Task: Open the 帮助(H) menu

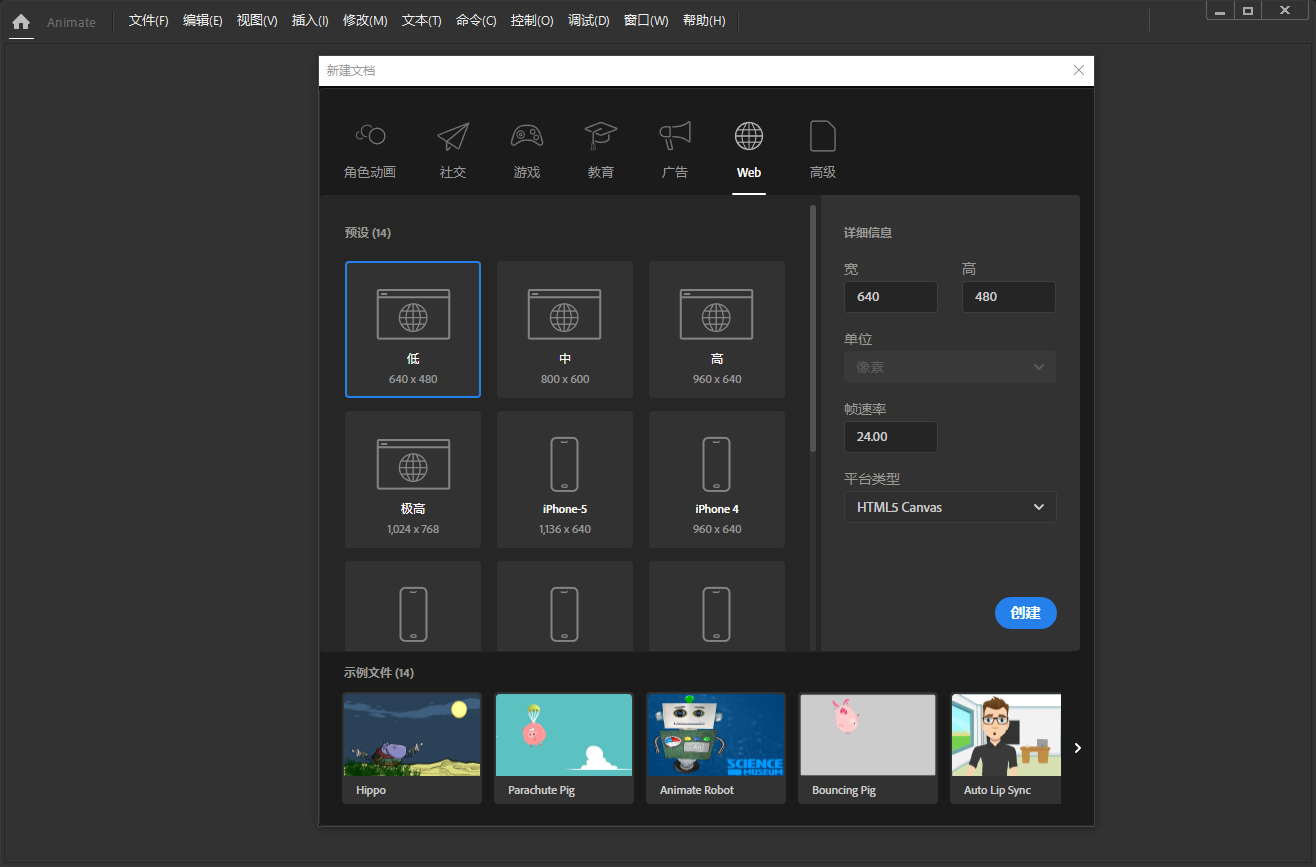Action: (x=704, y=21)
